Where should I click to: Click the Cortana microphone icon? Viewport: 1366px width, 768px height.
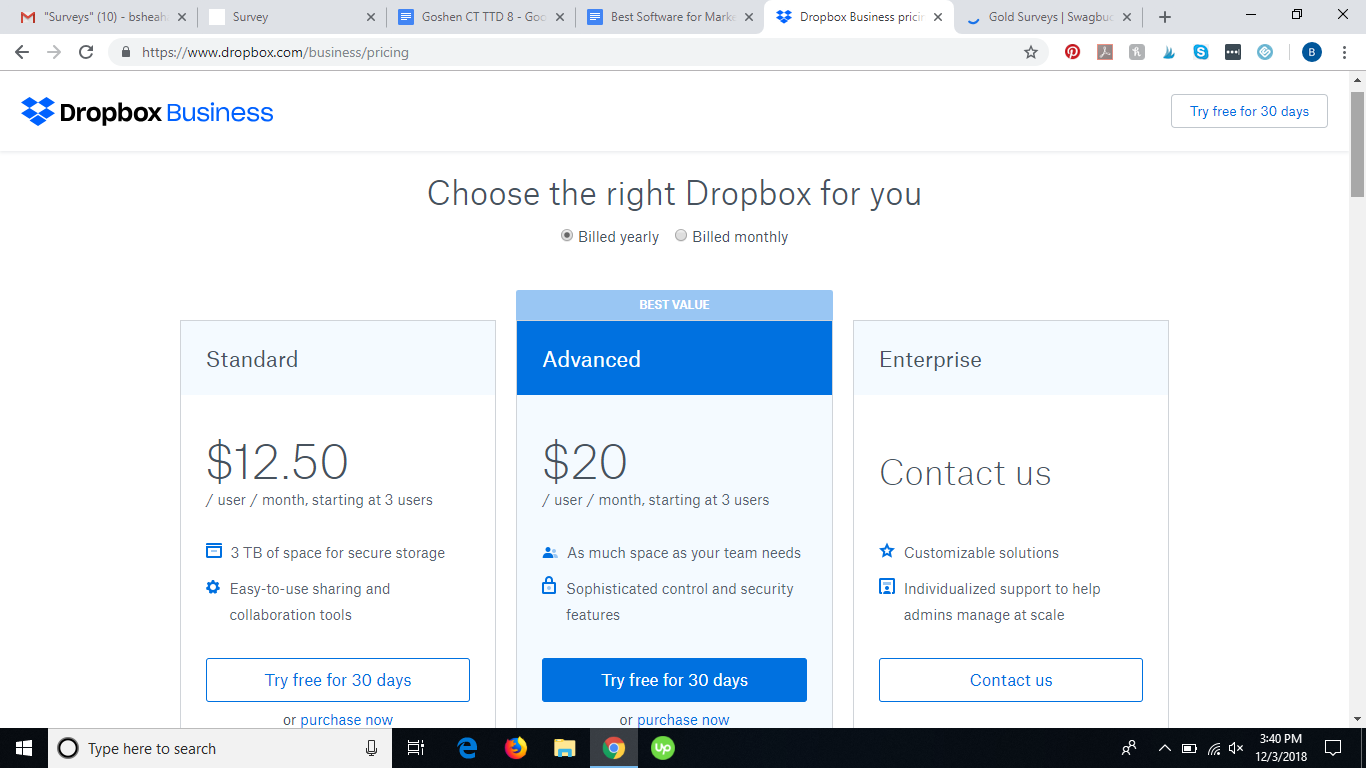coord(371,748)
